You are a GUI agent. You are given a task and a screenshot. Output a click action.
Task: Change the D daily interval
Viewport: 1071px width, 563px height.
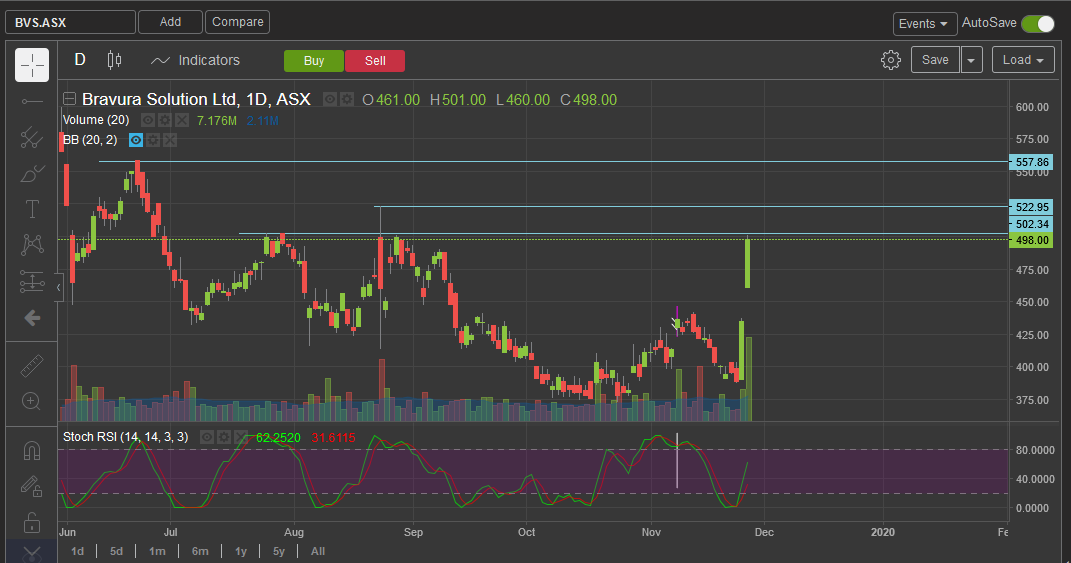point(80,60)
